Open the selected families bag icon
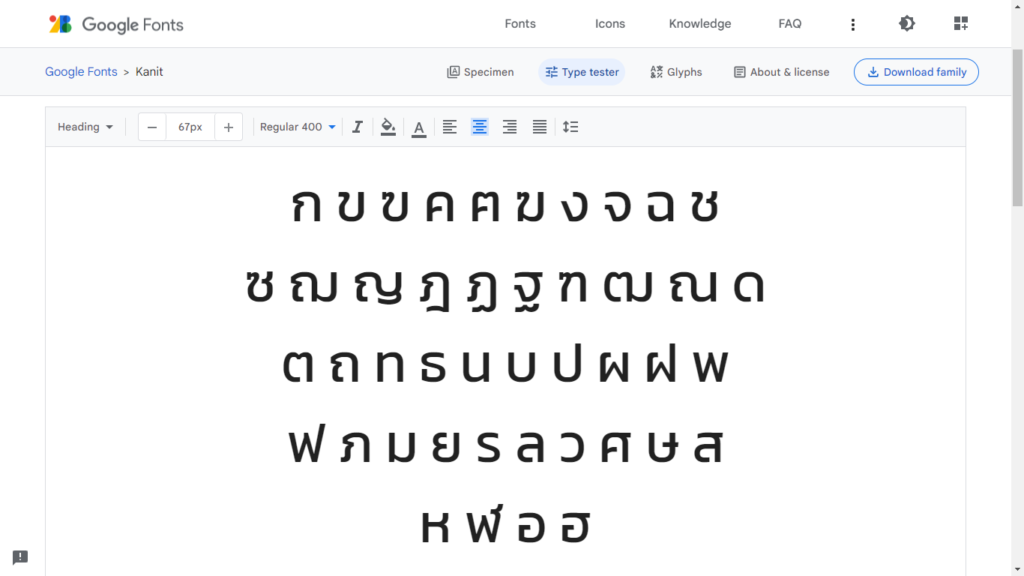The height and width of the screenshot is (576, 1024). [961, 24]
